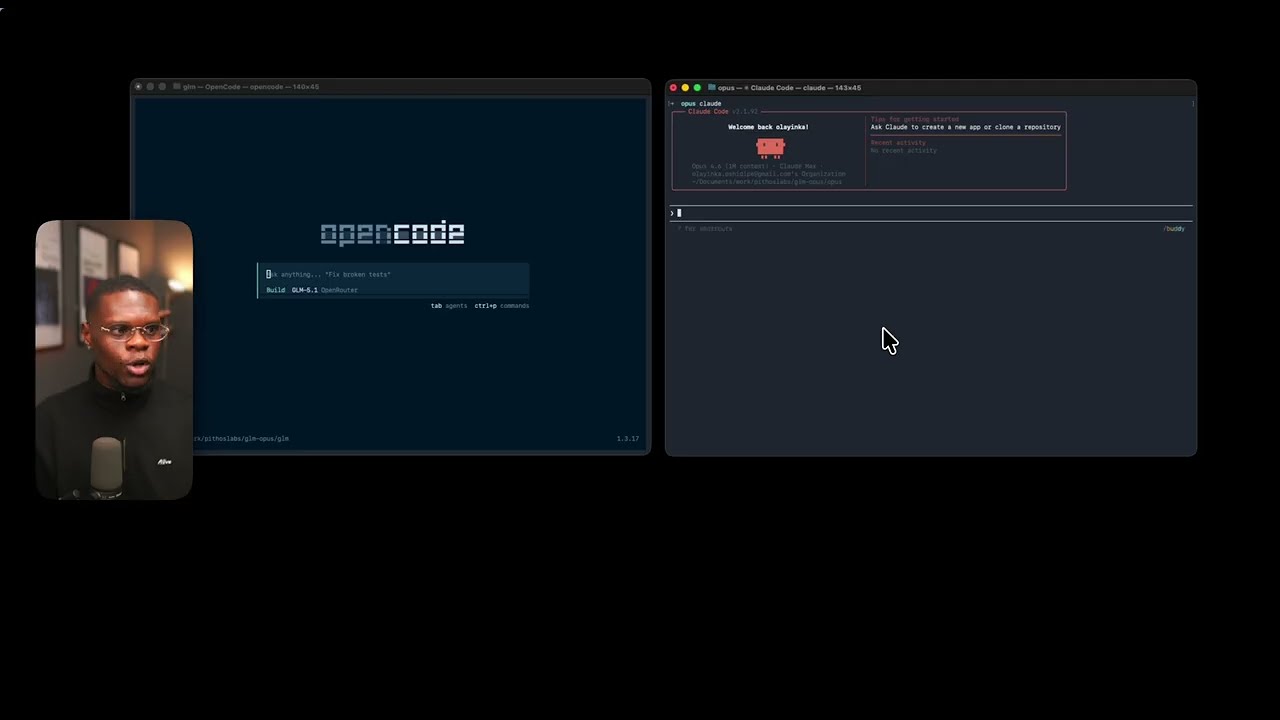Viewport: 1280px width, 720px height.
Task: Click folder icon in OpenCode window title bar
Action: (177, 87)
